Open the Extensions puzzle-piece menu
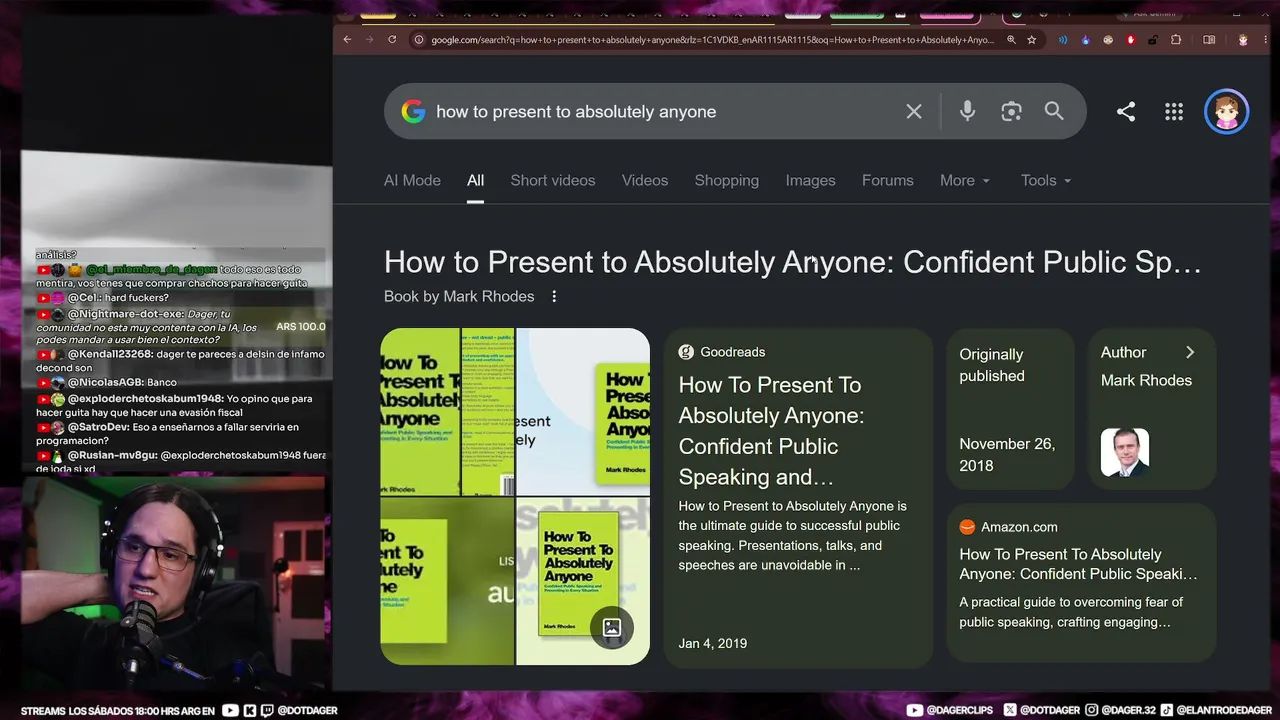 coord(1176,40)
